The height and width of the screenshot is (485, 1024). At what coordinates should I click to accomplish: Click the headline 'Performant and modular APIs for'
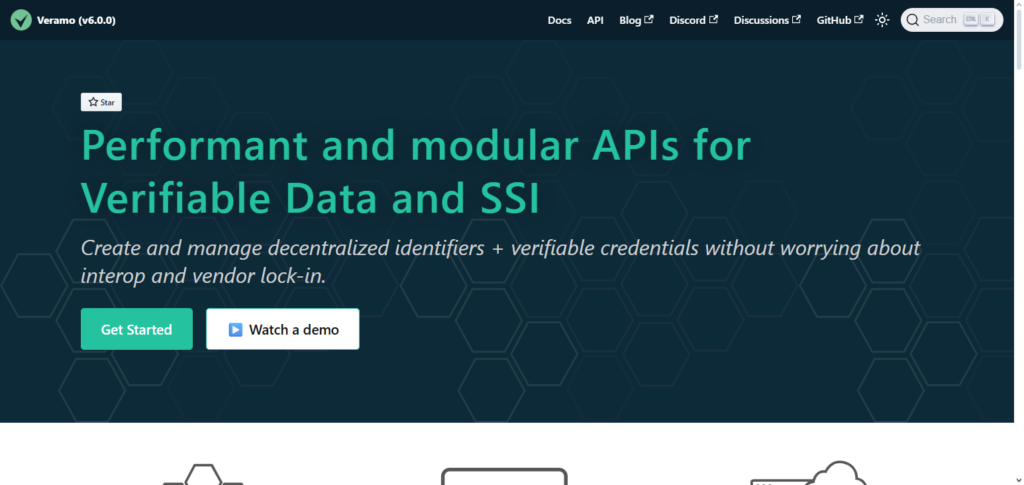pyautogui.click(x=416, y=146)
